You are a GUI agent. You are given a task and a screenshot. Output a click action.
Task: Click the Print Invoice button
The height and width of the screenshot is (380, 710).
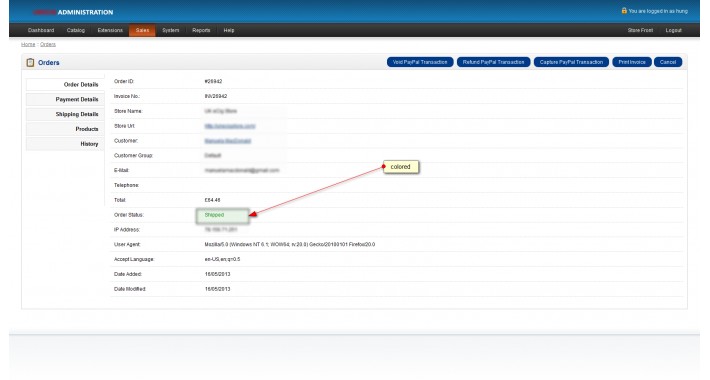coord(632,62)
